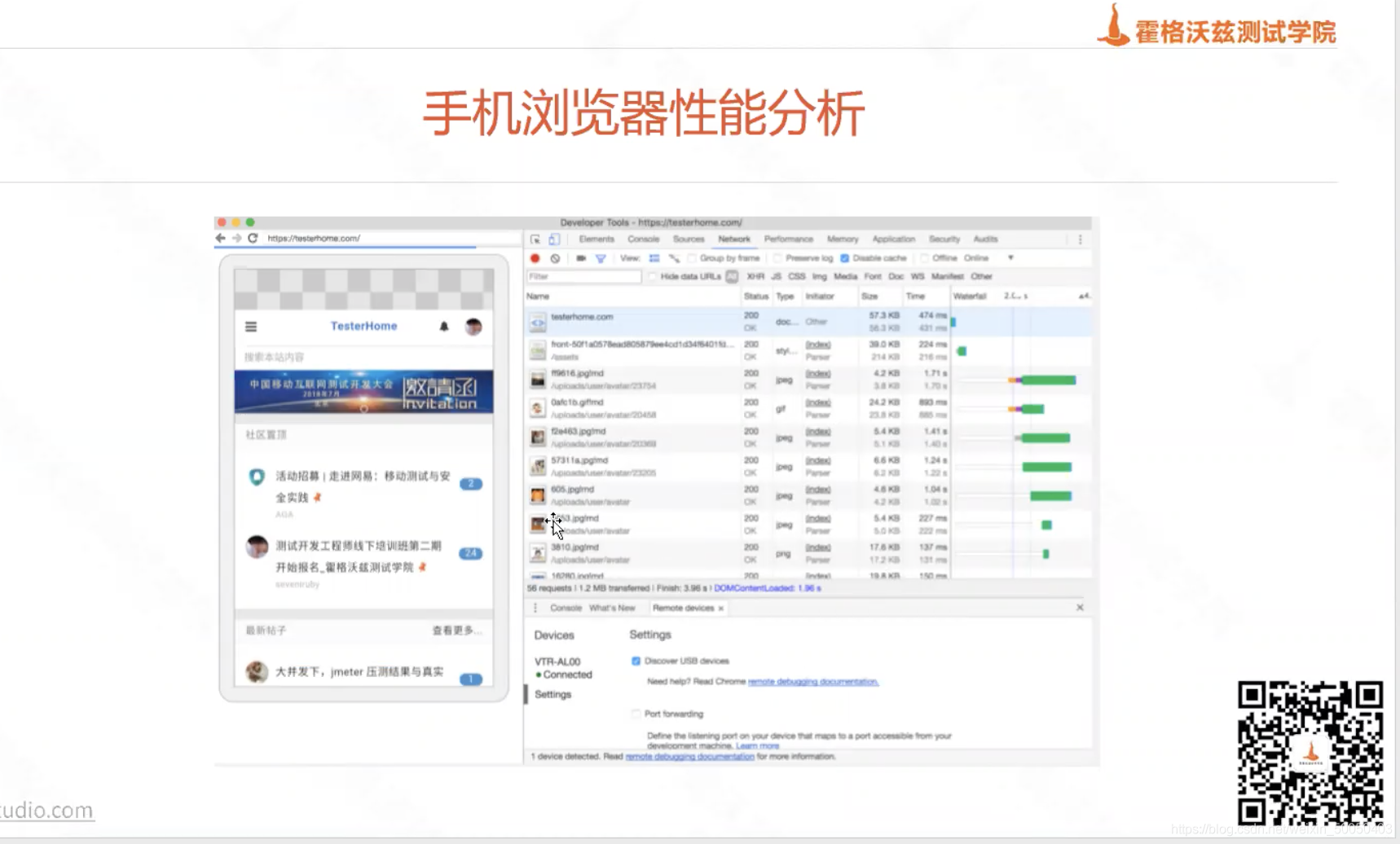This screenshot has width=1400, height=844.
Task: Reload the testerhome page
Action: [x=253, y=238]
